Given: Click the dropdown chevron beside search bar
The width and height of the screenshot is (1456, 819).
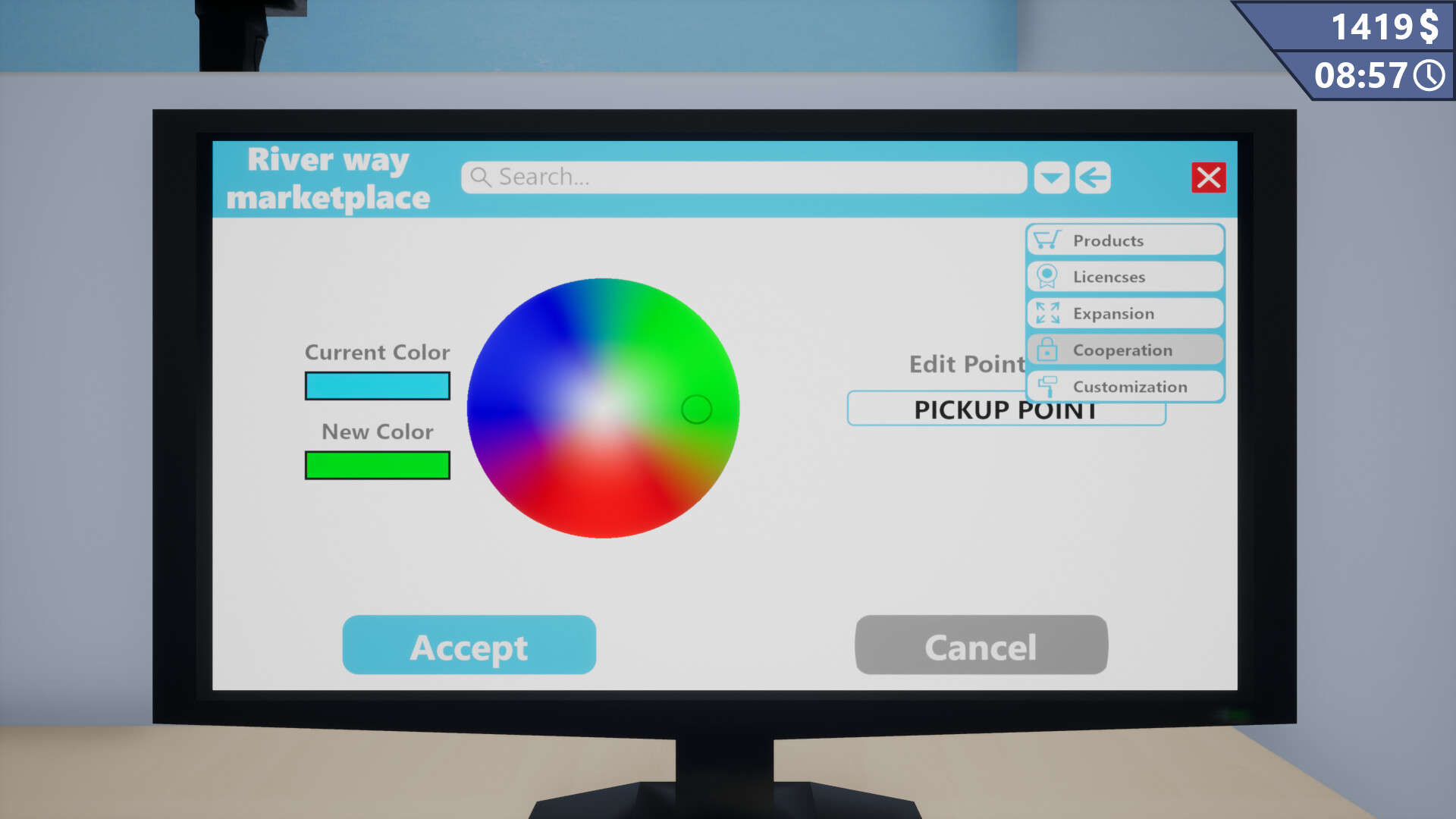Looking at the screenshot, I should 1051,177.
